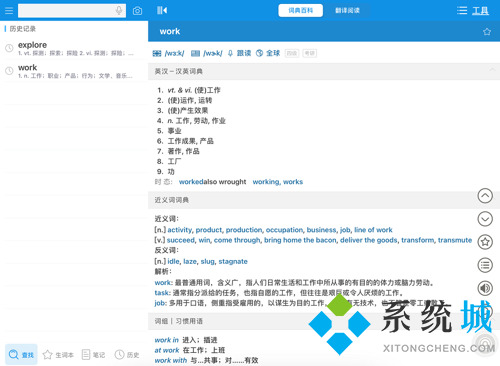Image resolution: width=500 pixels, height=366 pixels.
Task: Jump up with the floating up-arrow button
Action: [x=485, y=196]
